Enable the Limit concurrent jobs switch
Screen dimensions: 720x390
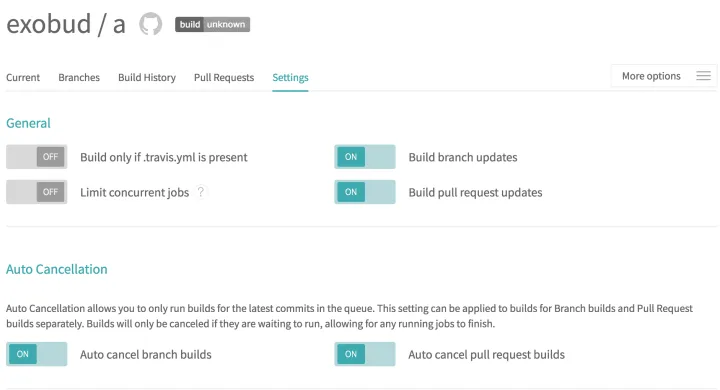(x=37, y=192)
